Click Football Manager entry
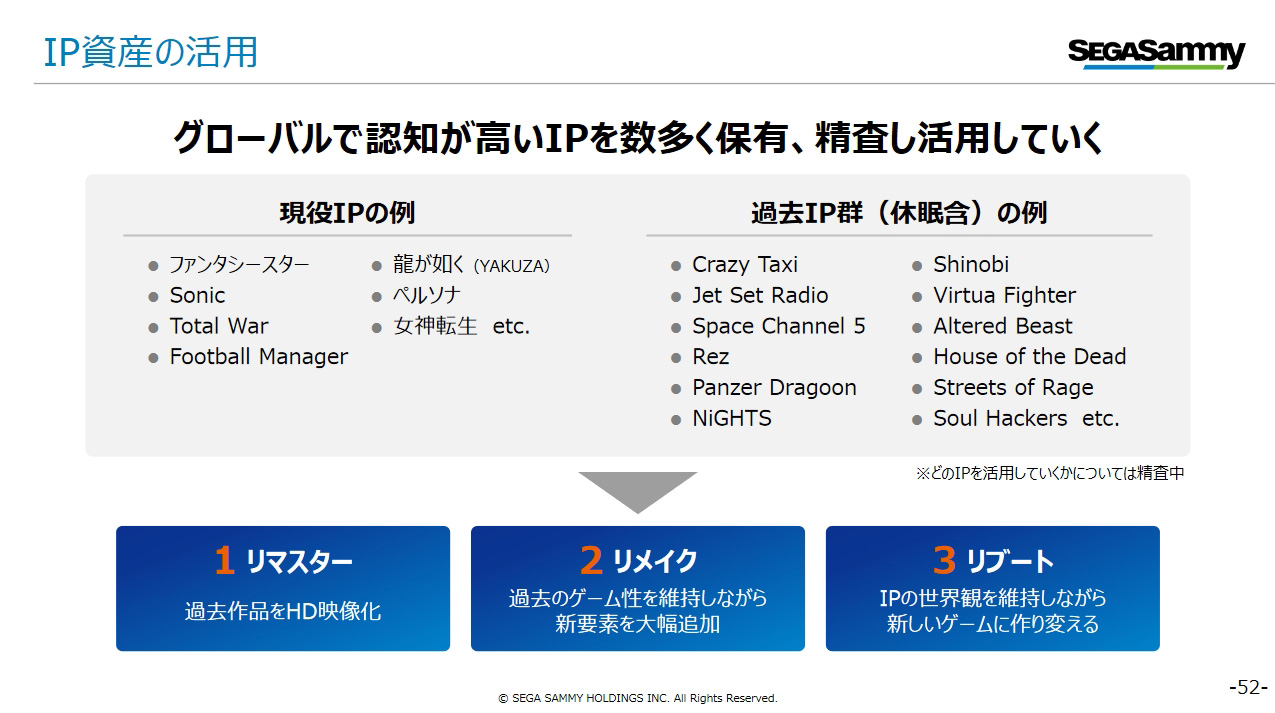1275x713 pixels. [259, 357]
